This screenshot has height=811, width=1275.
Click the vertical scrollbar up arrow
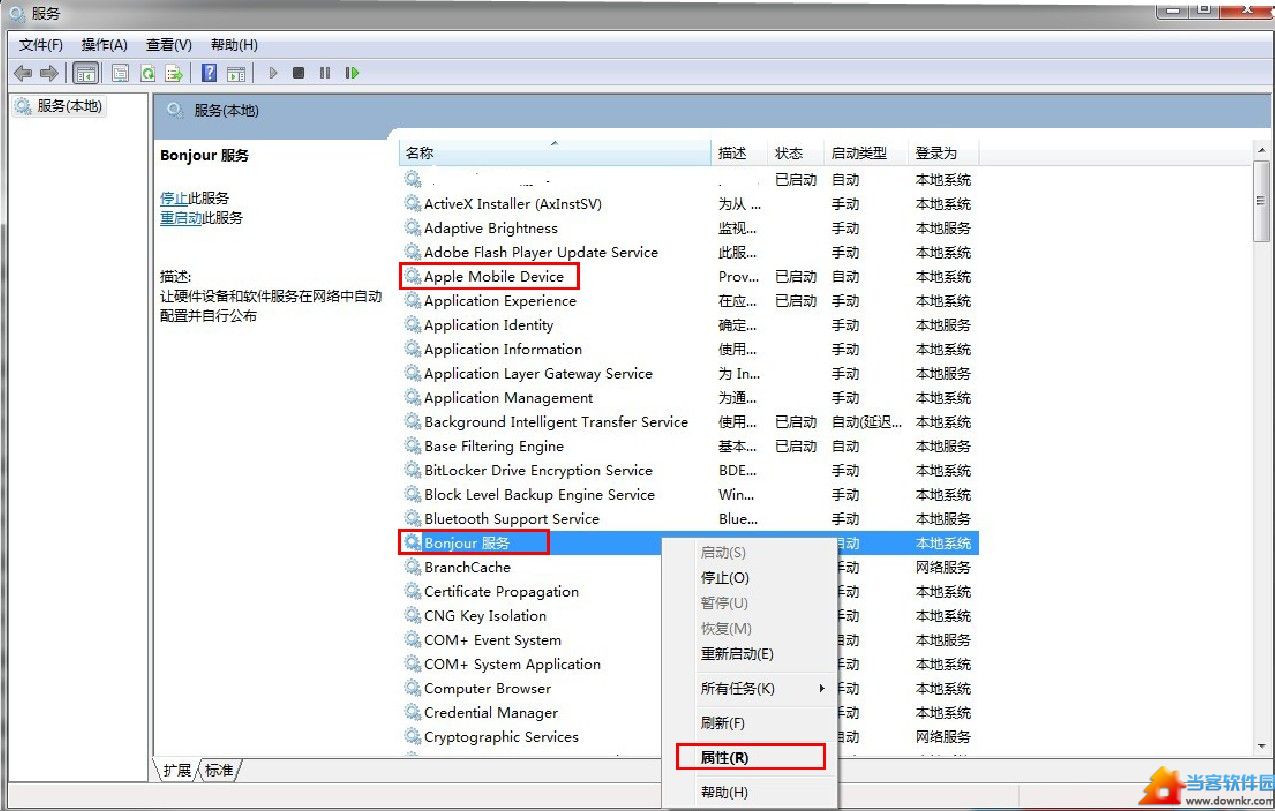click(x=1262, y=150)
